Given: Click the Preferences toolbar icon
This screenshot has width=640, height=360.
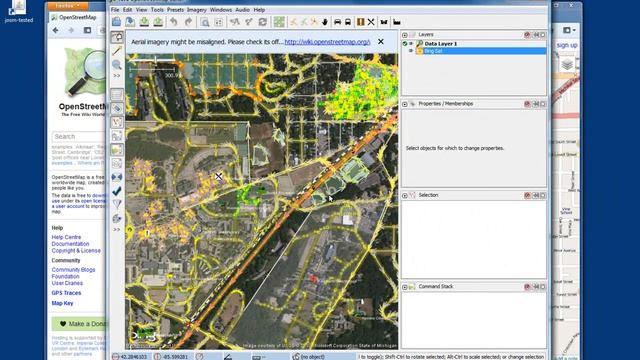Looking at the screenshot, I should (219, 22).
